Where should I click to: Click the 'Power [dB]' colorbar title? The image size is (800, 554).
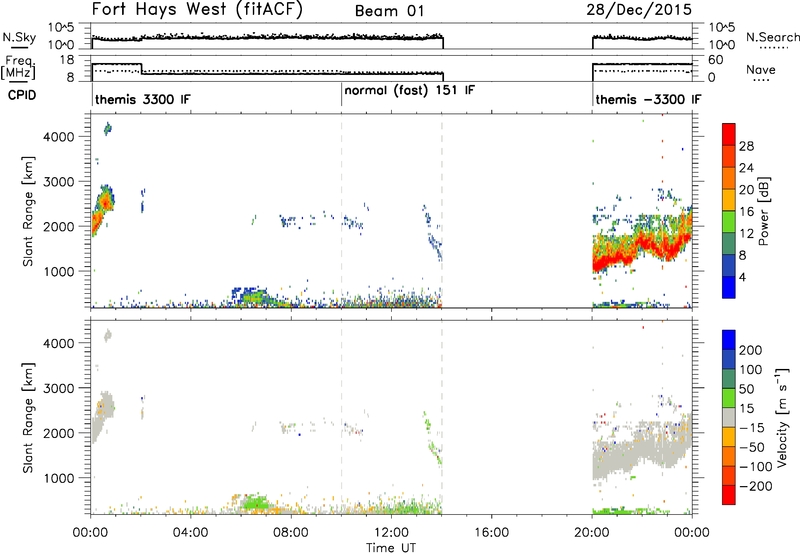(x=763, y=211)
